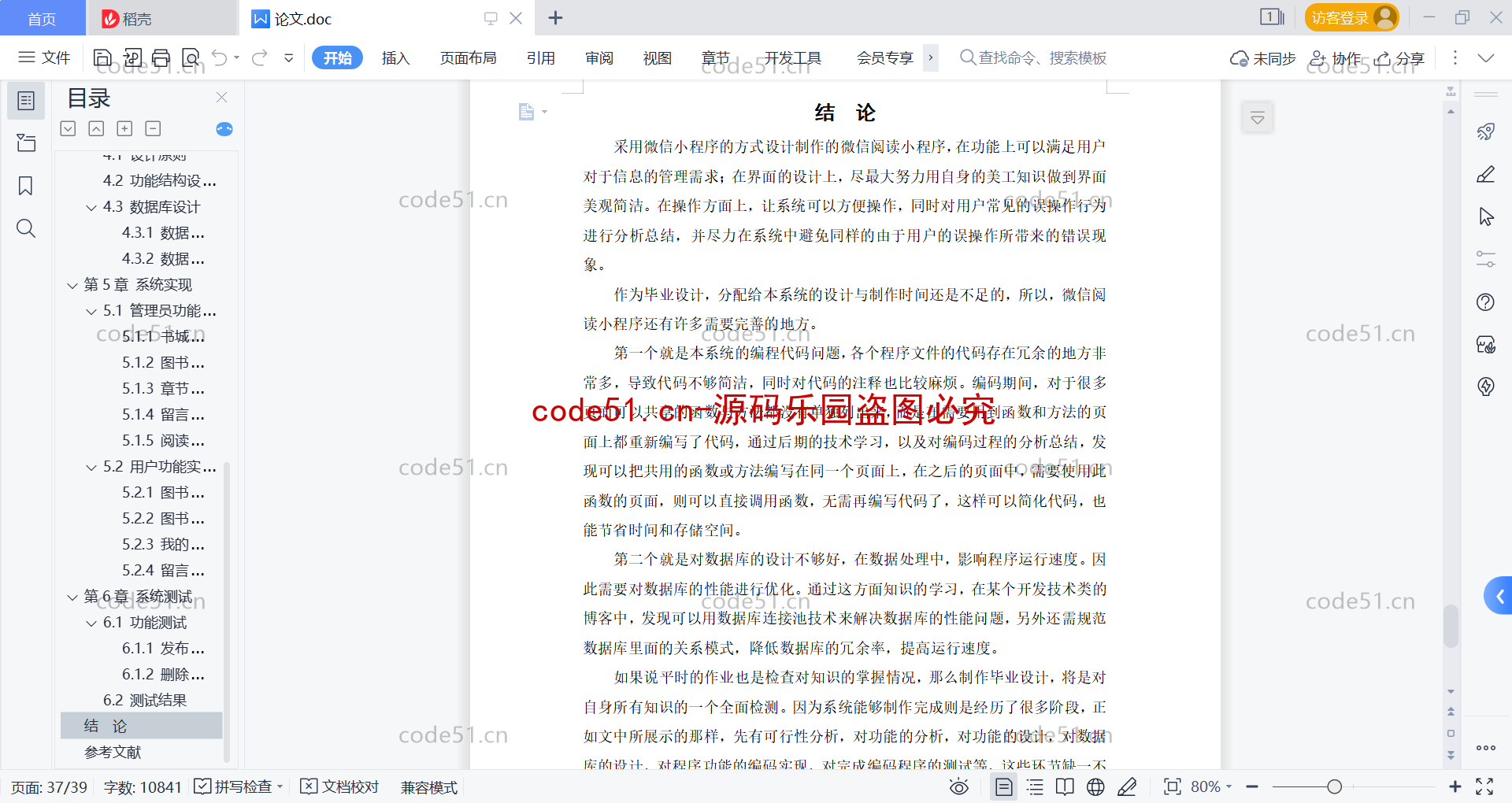This screenshot has width=1512, height=803.
Task: Select the pen edit tool in right sidebar
Action: 1485,174
